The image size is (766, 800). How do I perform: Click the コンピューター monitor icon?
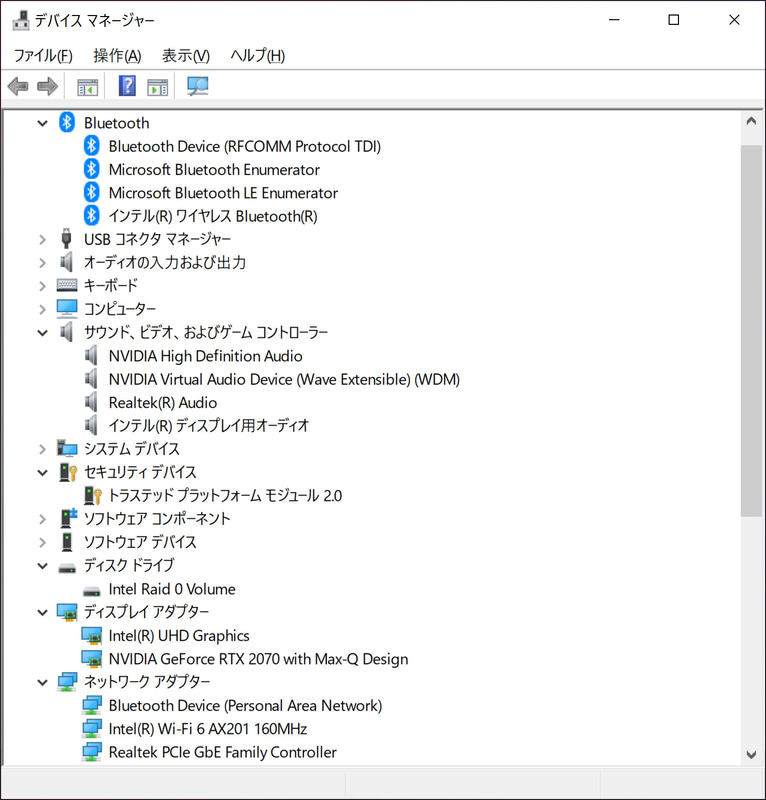[67, 308]
